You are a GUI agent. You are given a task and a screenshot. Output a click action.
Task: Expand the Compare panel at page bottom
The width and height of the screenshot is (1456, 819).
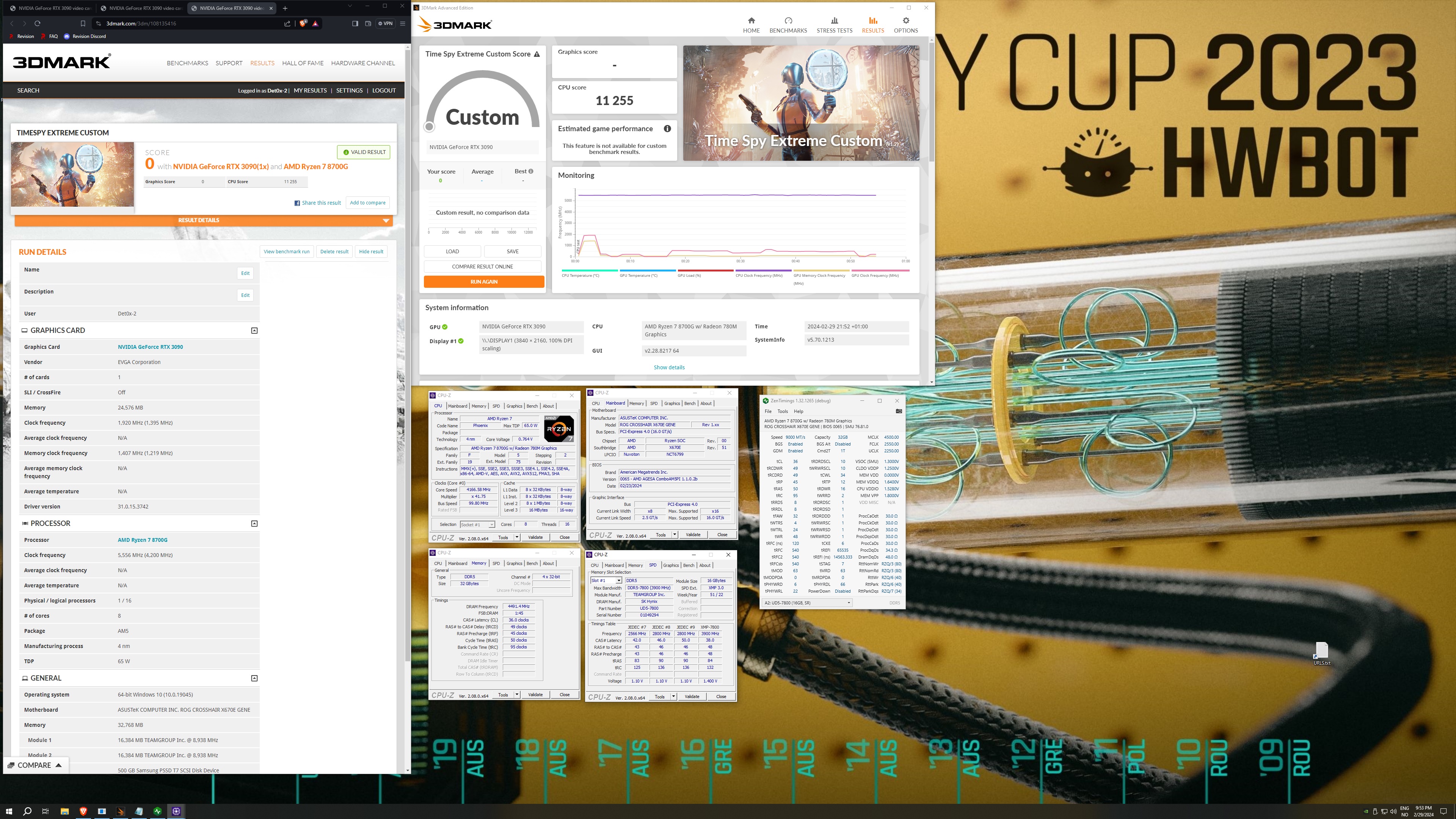tap(35, 765)
